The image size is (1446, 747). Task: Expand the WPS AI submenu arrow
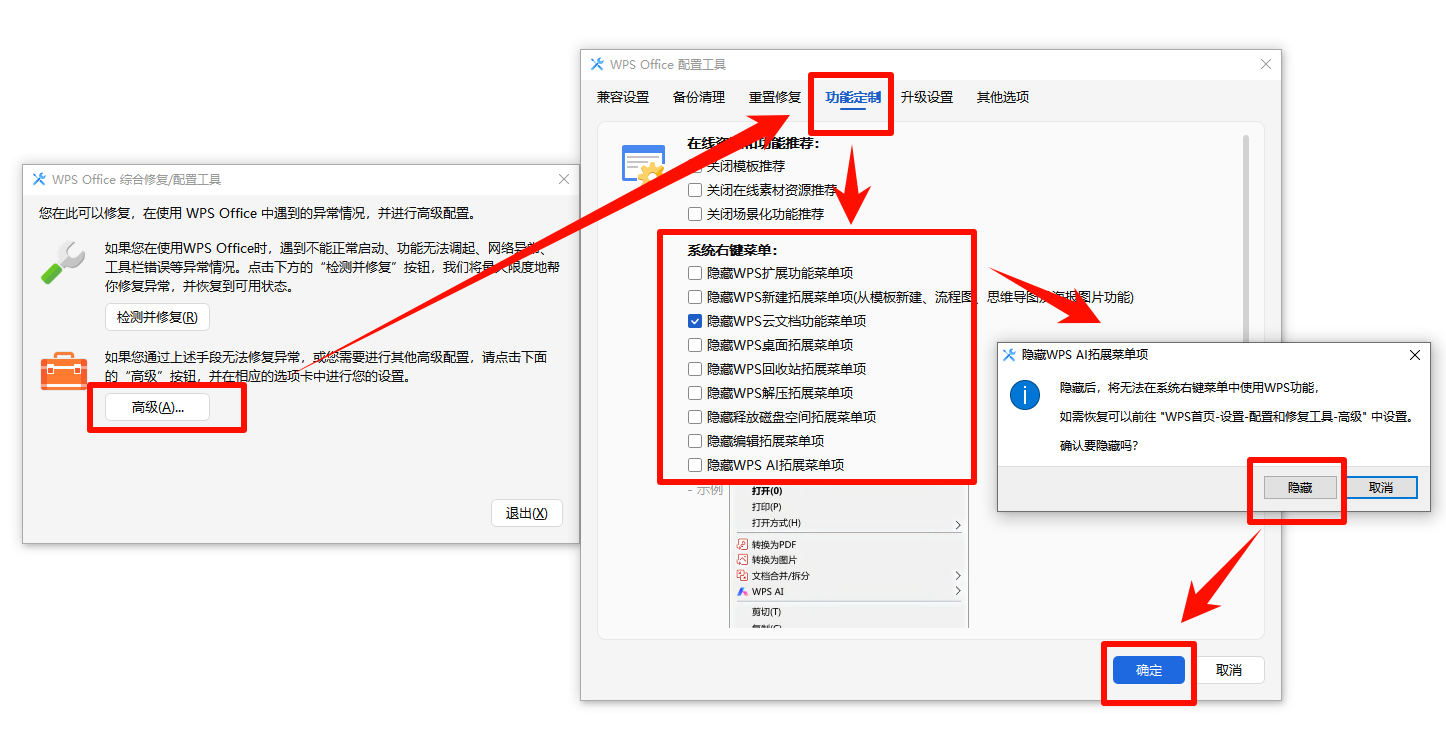pyautogui.click(x=958, y=591)
